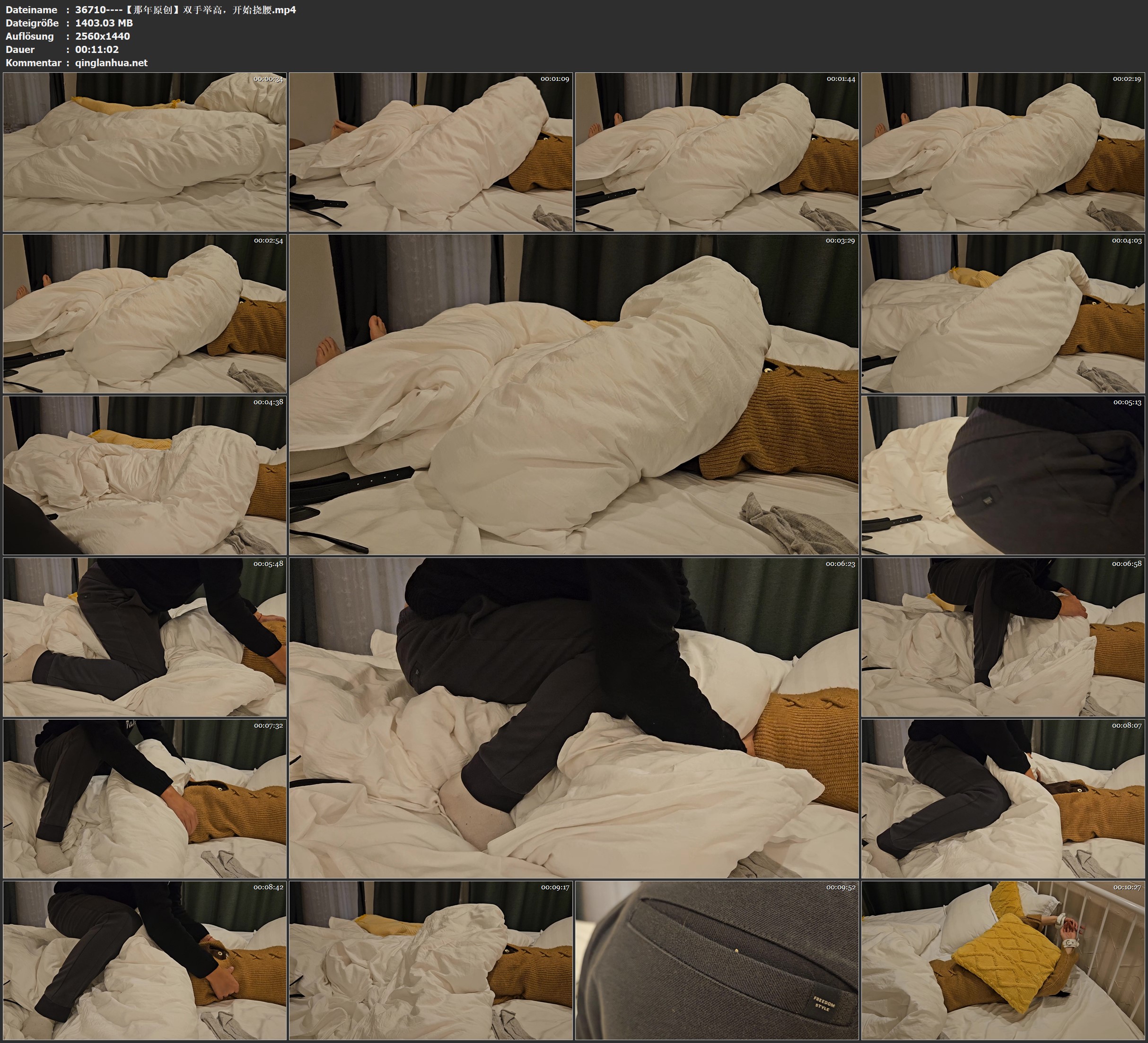The width and height of the screenshot is (1148, 1043).
Task: Click the thumbnail timestamped 00:00:34
Action: [145, 152]
